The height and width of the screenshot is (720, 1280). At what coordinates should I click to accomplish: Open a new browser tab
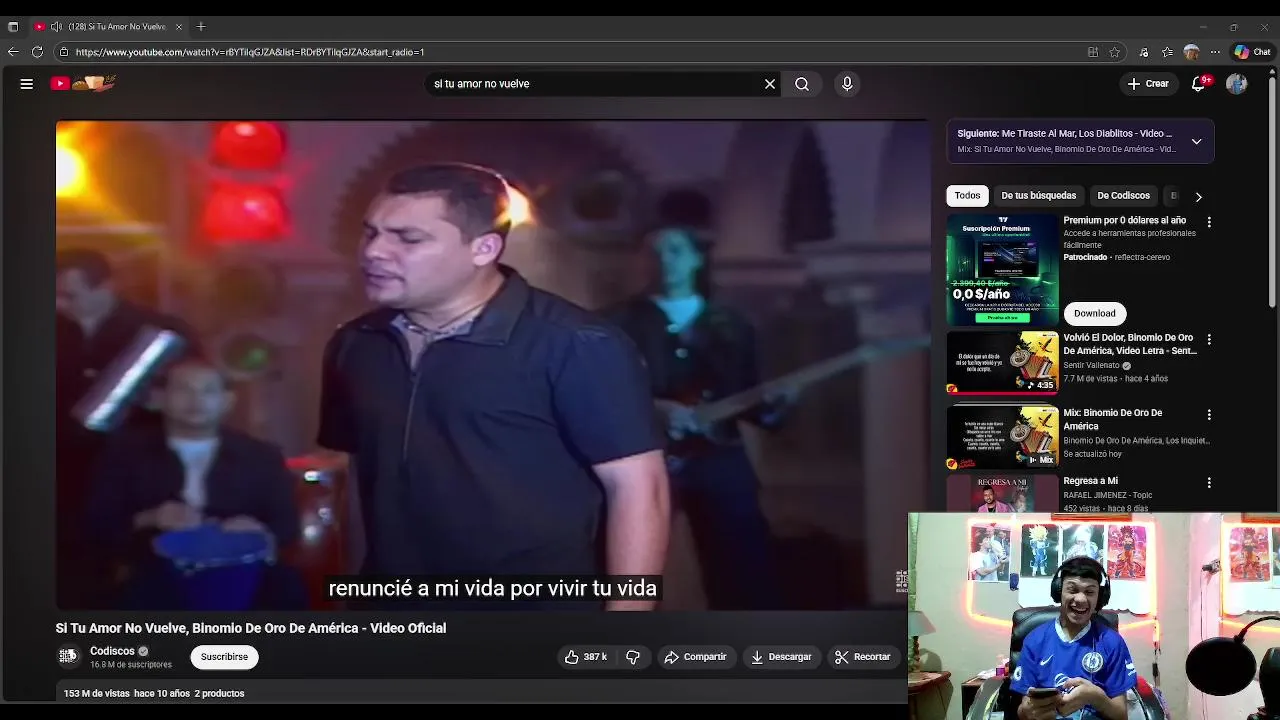(201, 26)
